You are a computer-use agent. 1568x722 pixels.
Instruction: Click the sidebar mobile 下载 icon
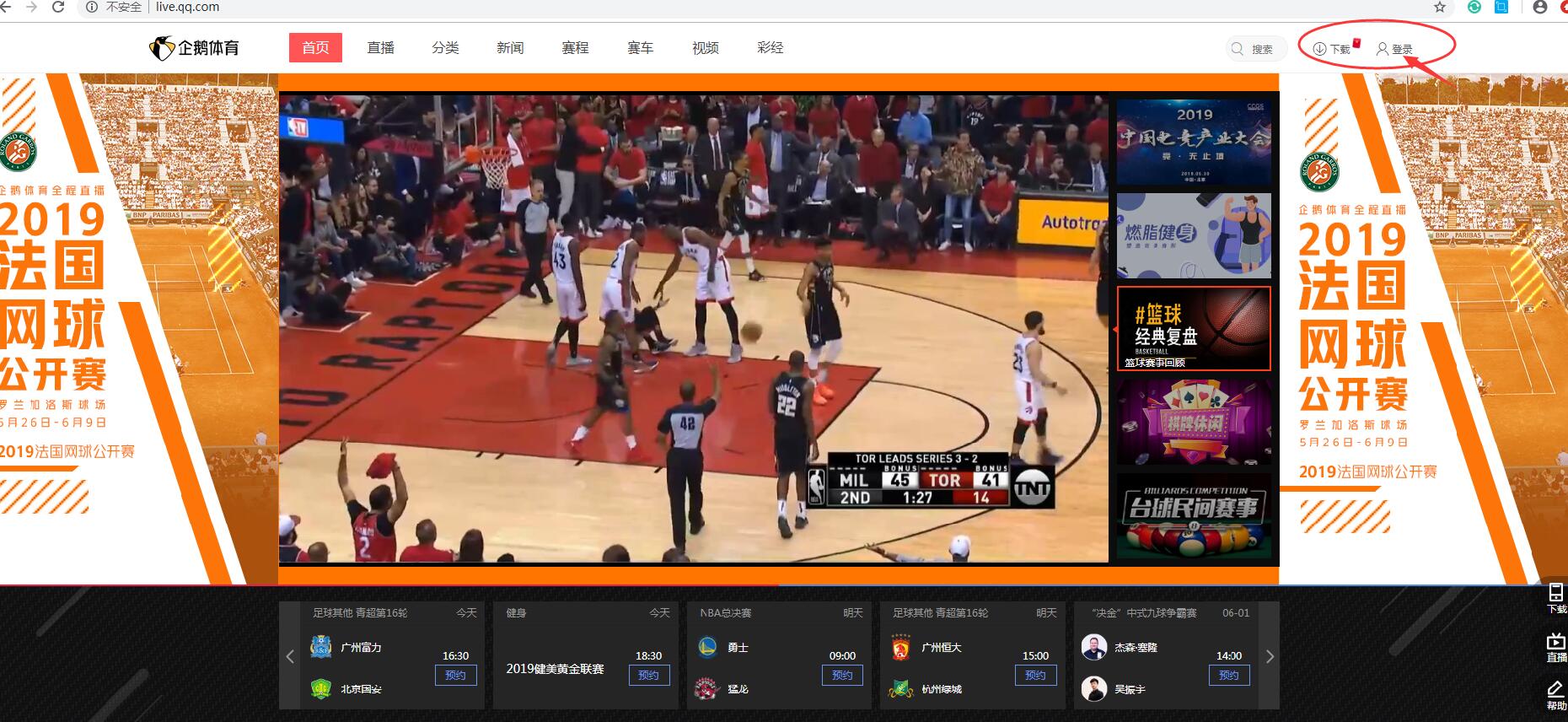1556,597
